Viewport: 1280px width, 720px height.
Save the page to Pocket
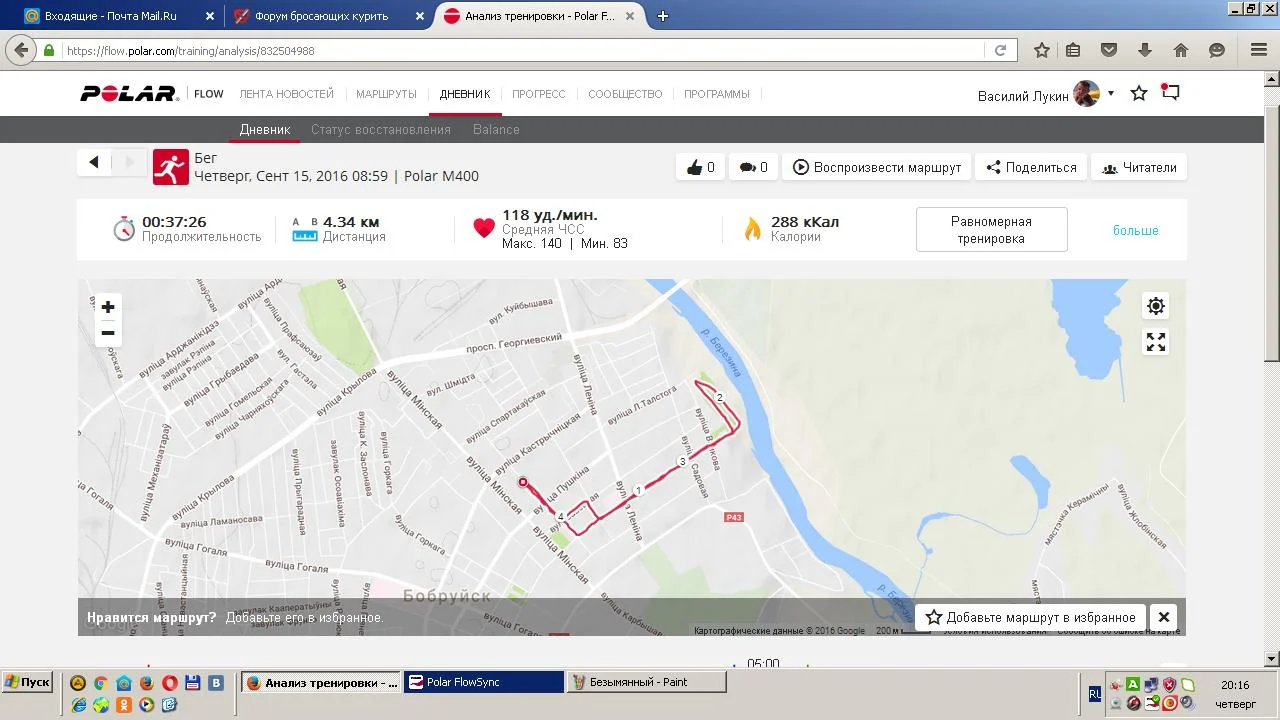point(1109,50)
